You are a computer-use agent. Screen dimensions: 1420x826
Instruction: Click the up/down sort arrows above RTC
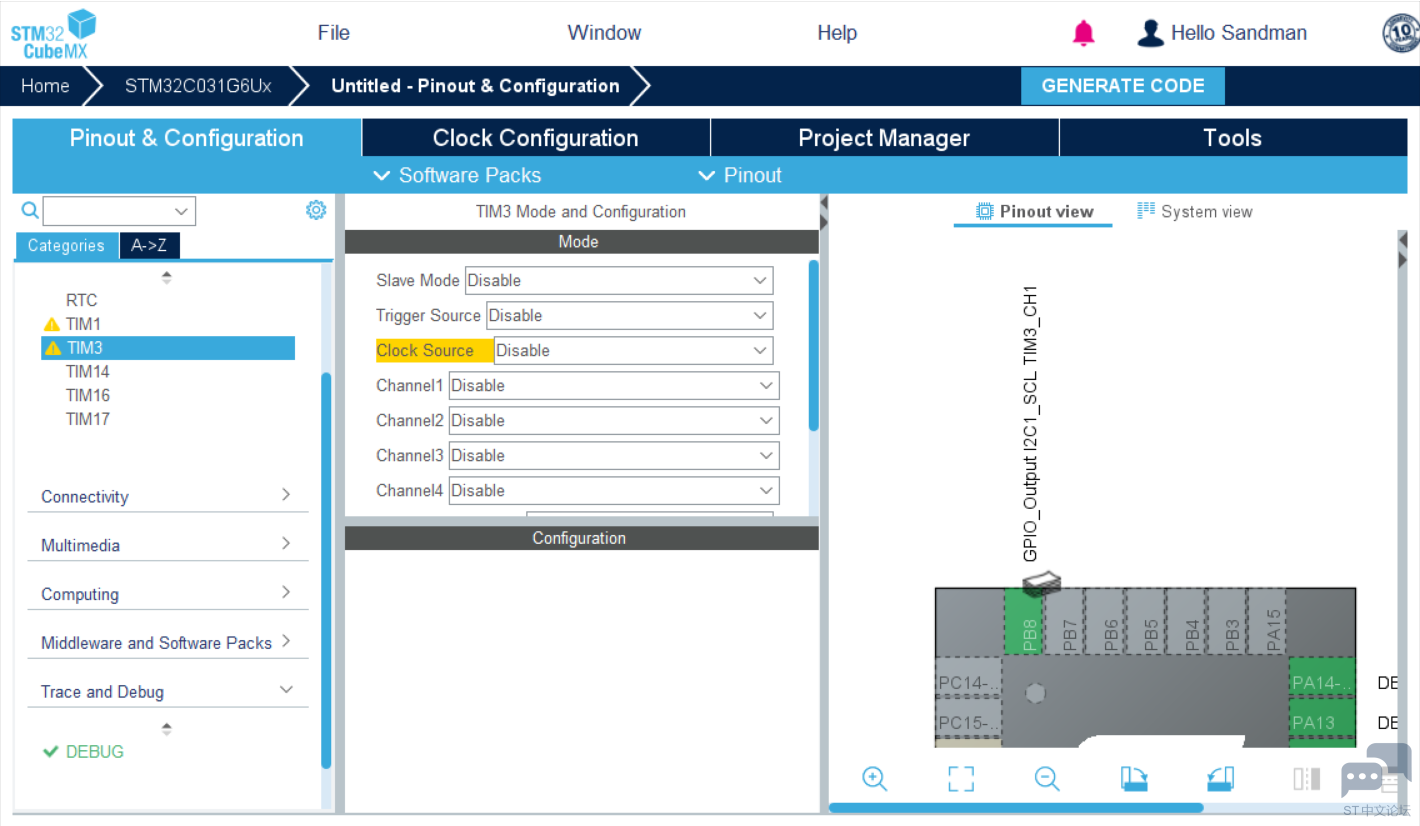166,277
